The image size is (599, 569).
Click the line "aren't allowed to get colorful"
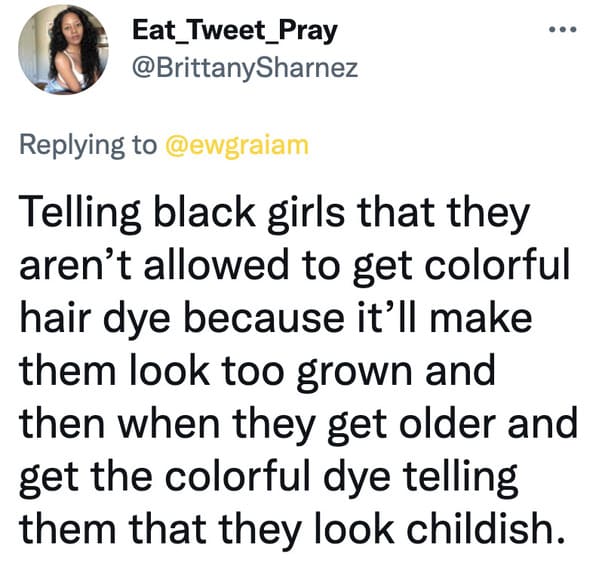(x=295, y=266)
